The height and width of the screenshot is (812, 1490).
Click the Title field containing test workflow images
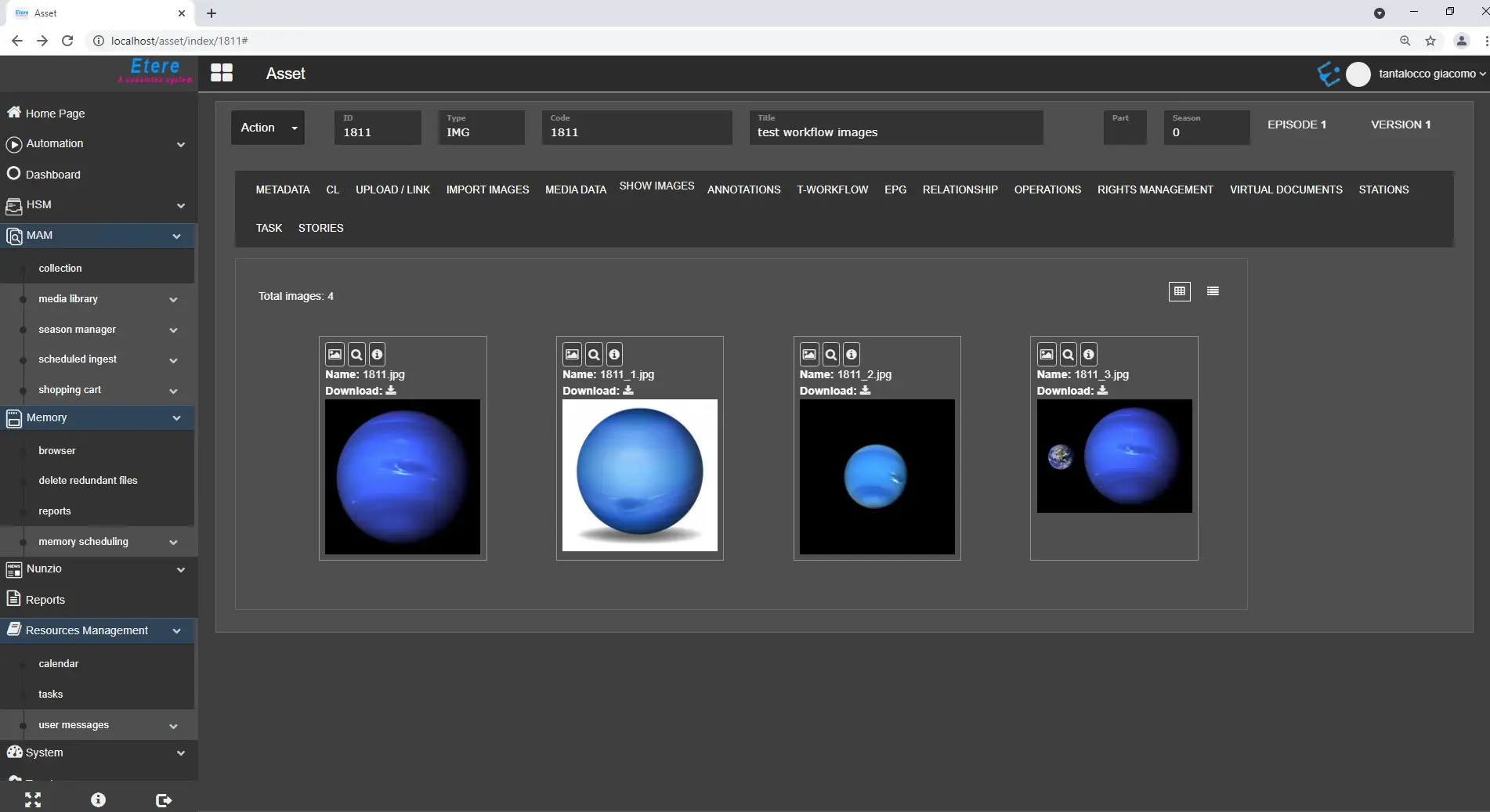pos(895,132)
